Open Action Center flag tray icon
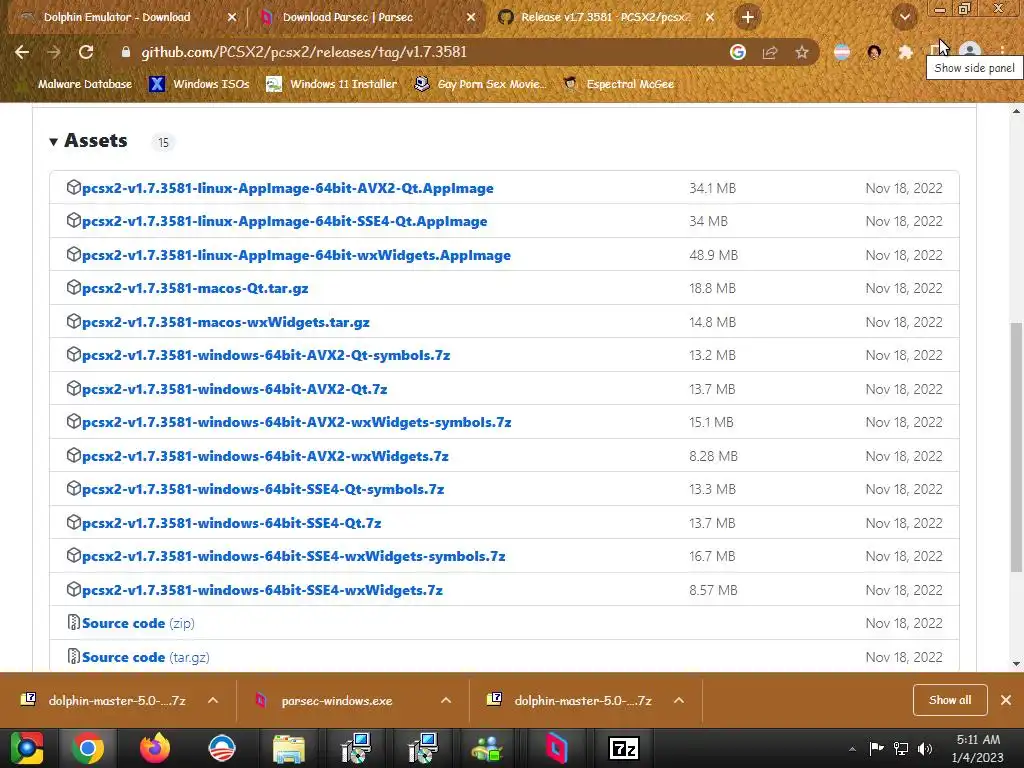The width and height of the screenshot is (1024, 768). [x=876, y=748]
